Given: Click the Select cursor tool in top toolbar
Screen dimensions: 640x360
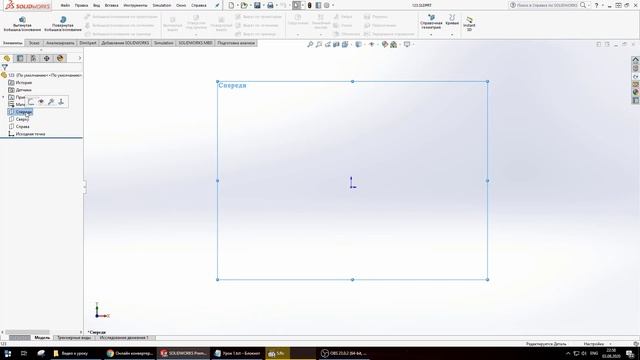Looking at the screenshot, I should tap(297, 5).
